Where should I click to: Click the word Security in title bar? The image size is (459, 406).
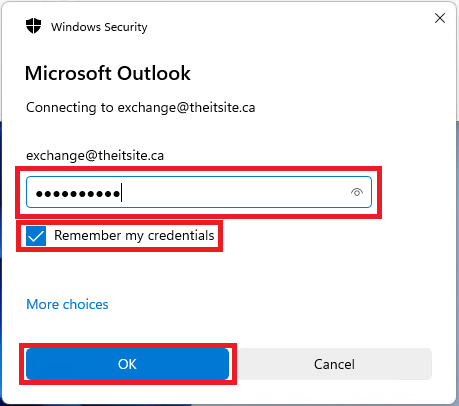pyautogui.click(x=125, y=27)
